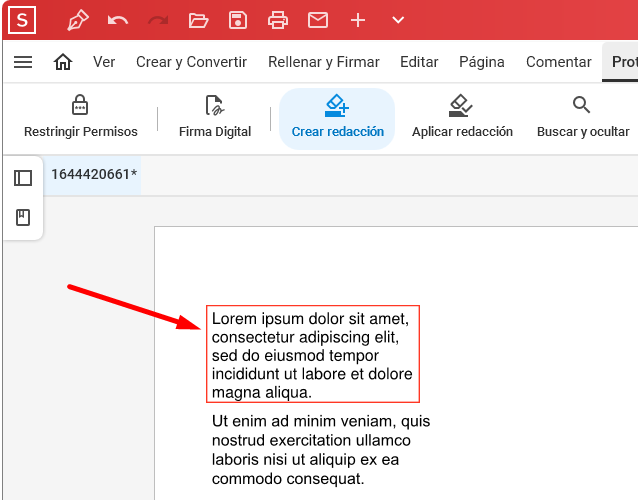This screenshot has width=638, height=500.
Task: Redo the last action
Action: (x=158, y=20)
